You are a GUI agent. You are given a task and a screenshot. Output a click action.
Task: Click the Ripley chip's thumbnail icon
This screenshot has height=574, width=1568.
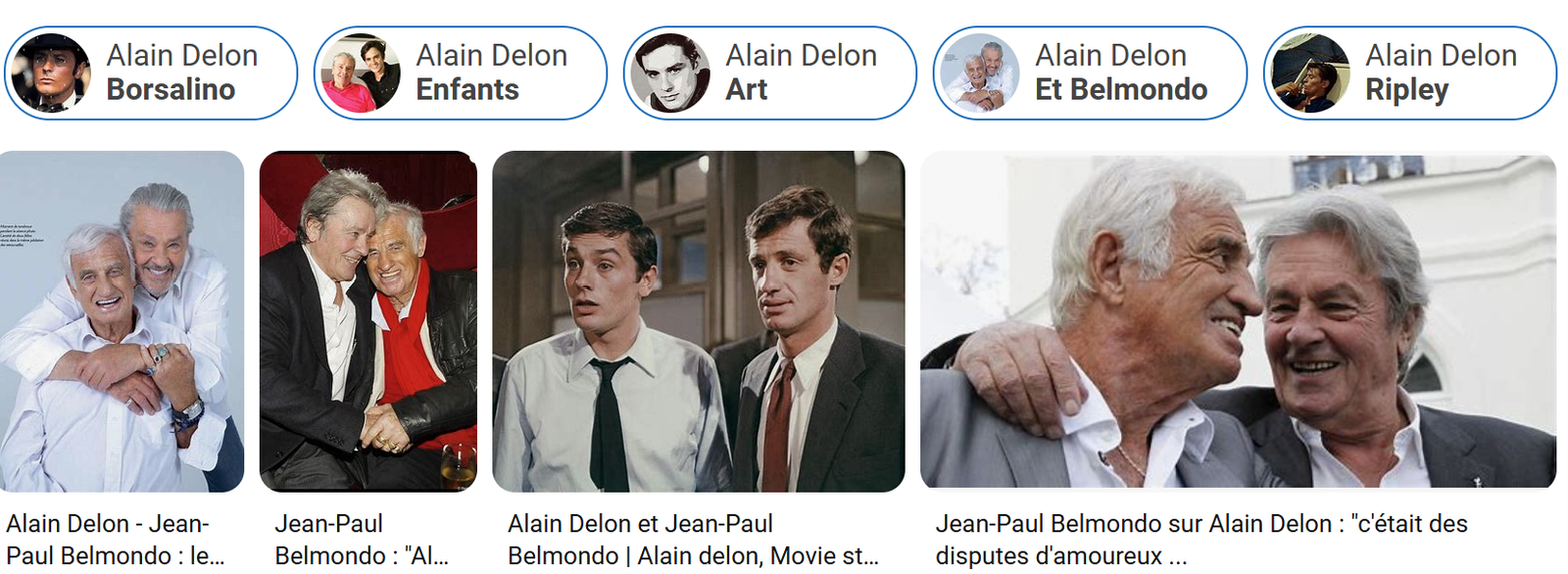pos(1310,73)
